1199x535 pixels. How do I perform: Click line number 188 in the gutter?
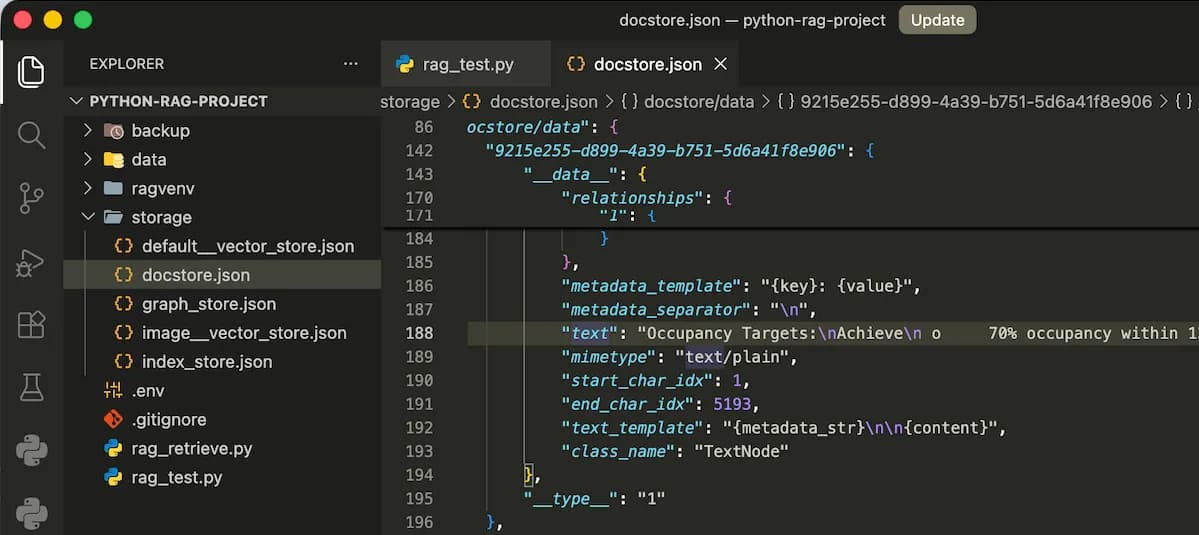click(x=420, y=334)
